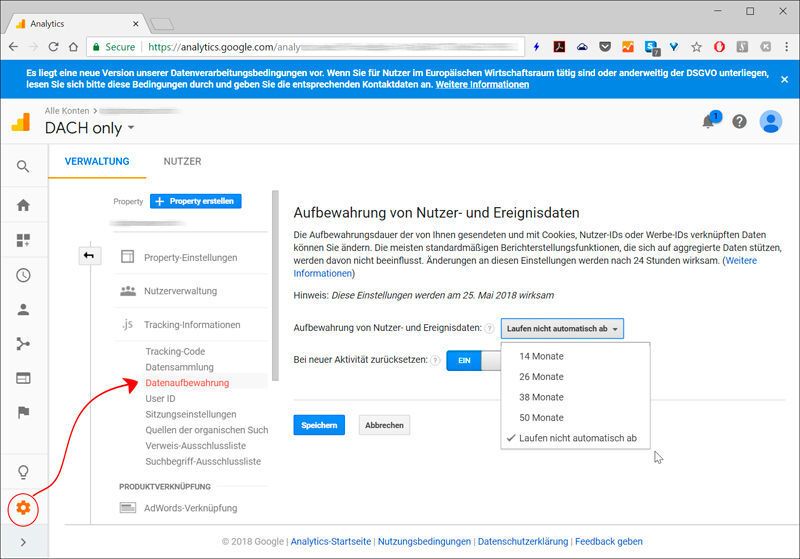800x559 pixels.
Task: Open the user account avatar
Action: pos(770,121)
